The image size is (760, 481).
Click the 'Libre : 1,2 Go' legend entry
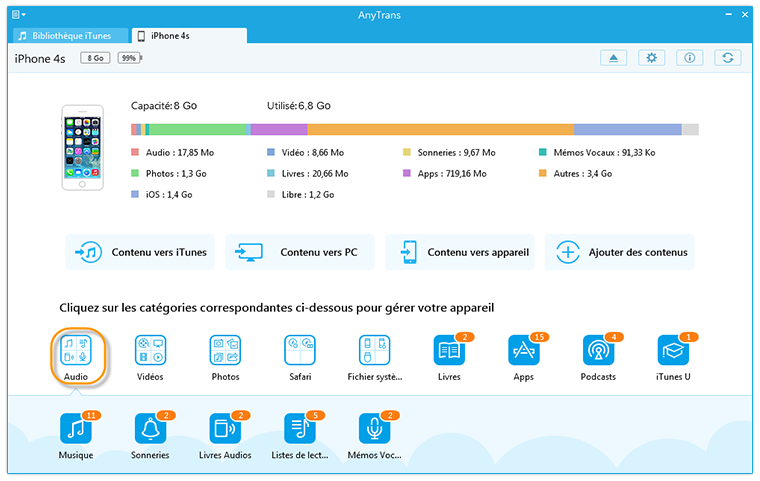pos(301,194)
